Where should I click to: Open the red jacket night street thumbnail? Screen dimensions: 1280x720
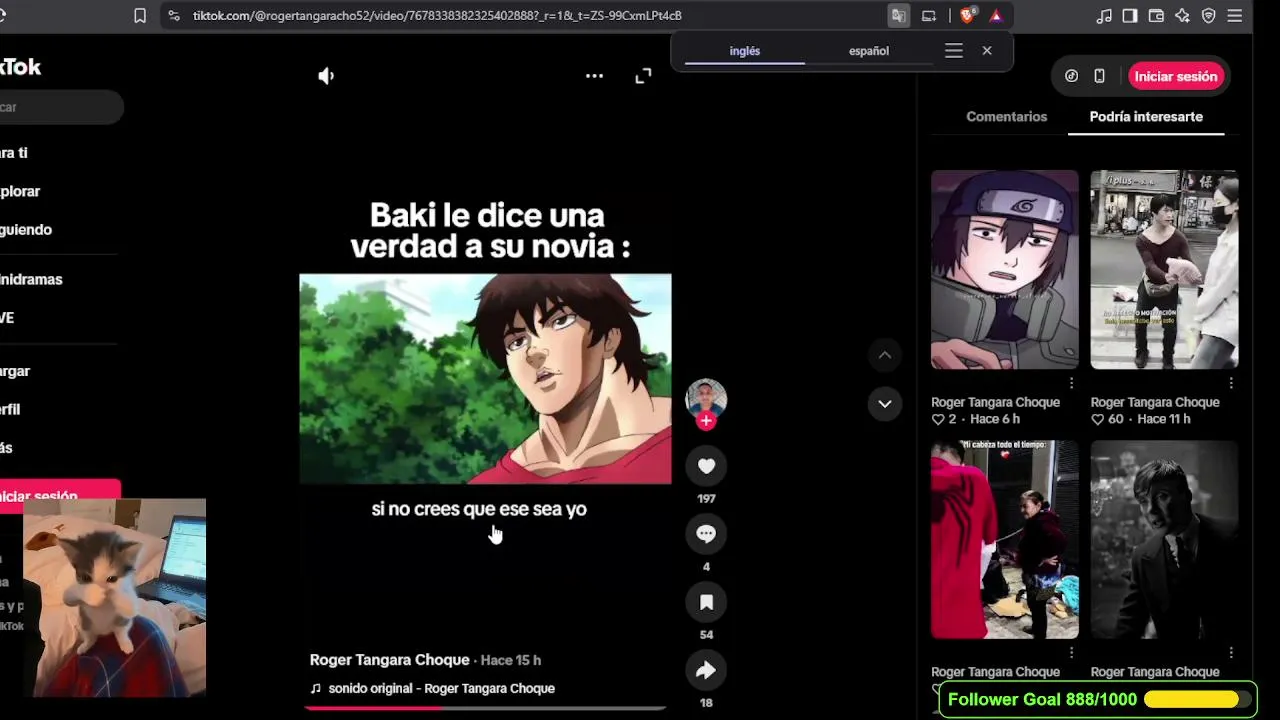[1005, 540]
